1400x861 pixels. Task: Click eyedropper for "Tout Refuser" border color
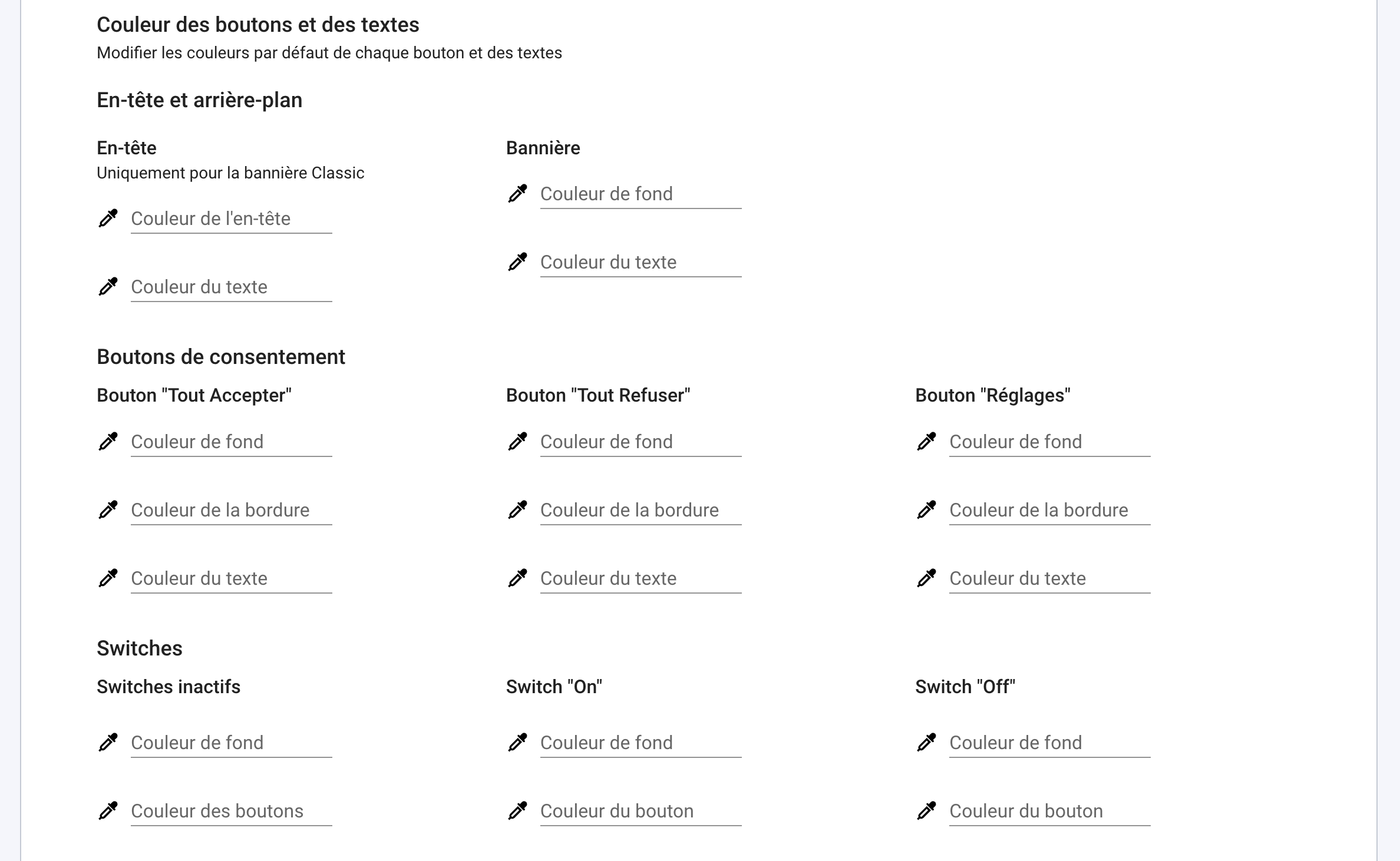pyautogui.click(x=517, y=510)
